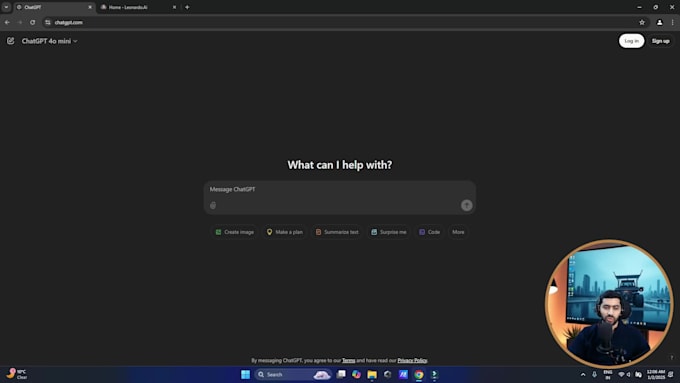Click the help question mark icon

coord(672,357)
